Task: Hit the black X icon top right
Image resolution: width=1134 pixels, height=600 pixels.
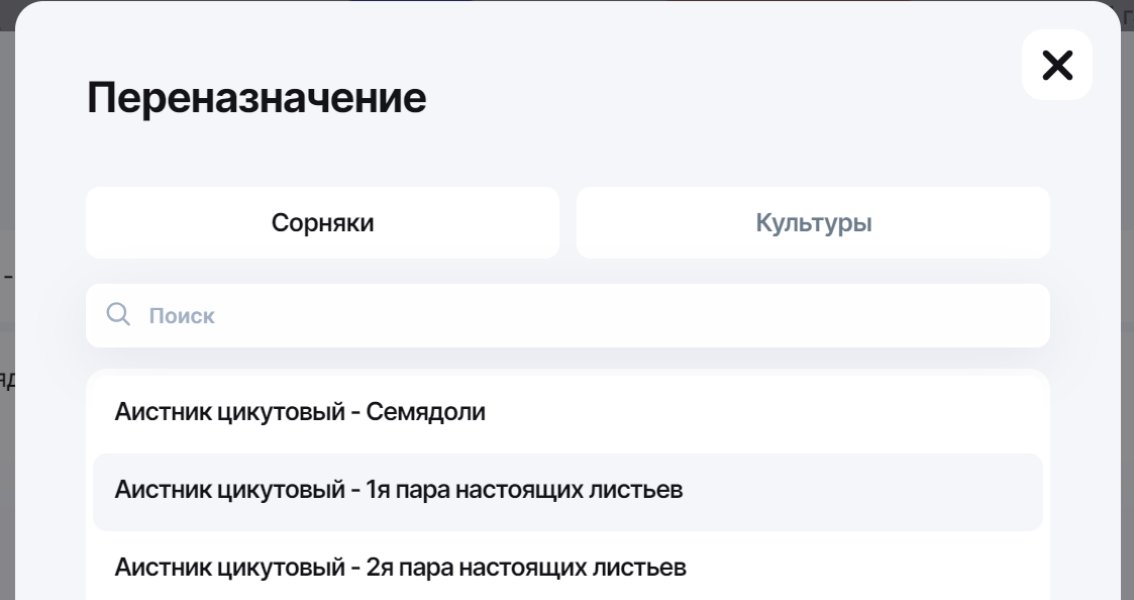Action: [x=1057, y=66]
